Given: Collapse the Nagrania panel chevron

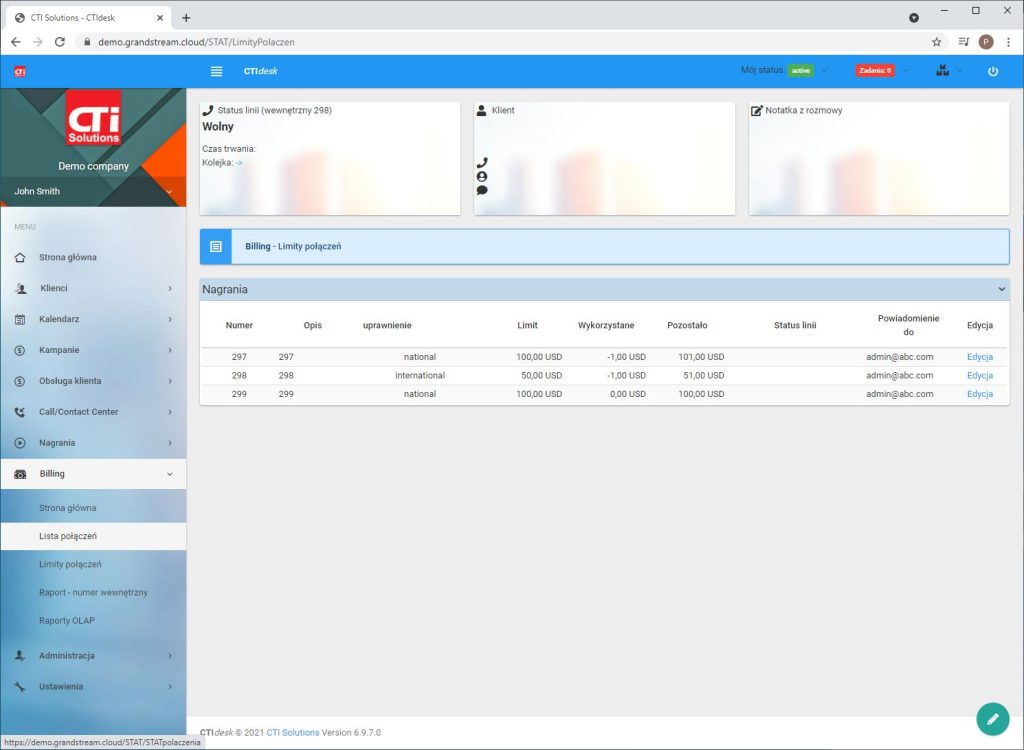Looking at the screenshot, I should click(x=1001, y=289).
